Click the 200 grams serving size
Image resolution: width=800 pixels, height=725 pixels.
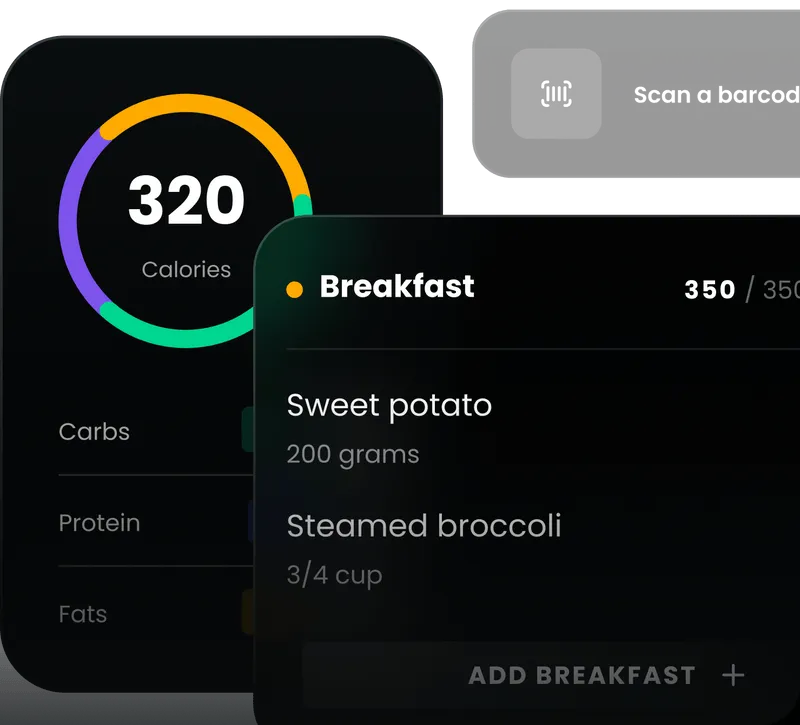click(353, 454)
